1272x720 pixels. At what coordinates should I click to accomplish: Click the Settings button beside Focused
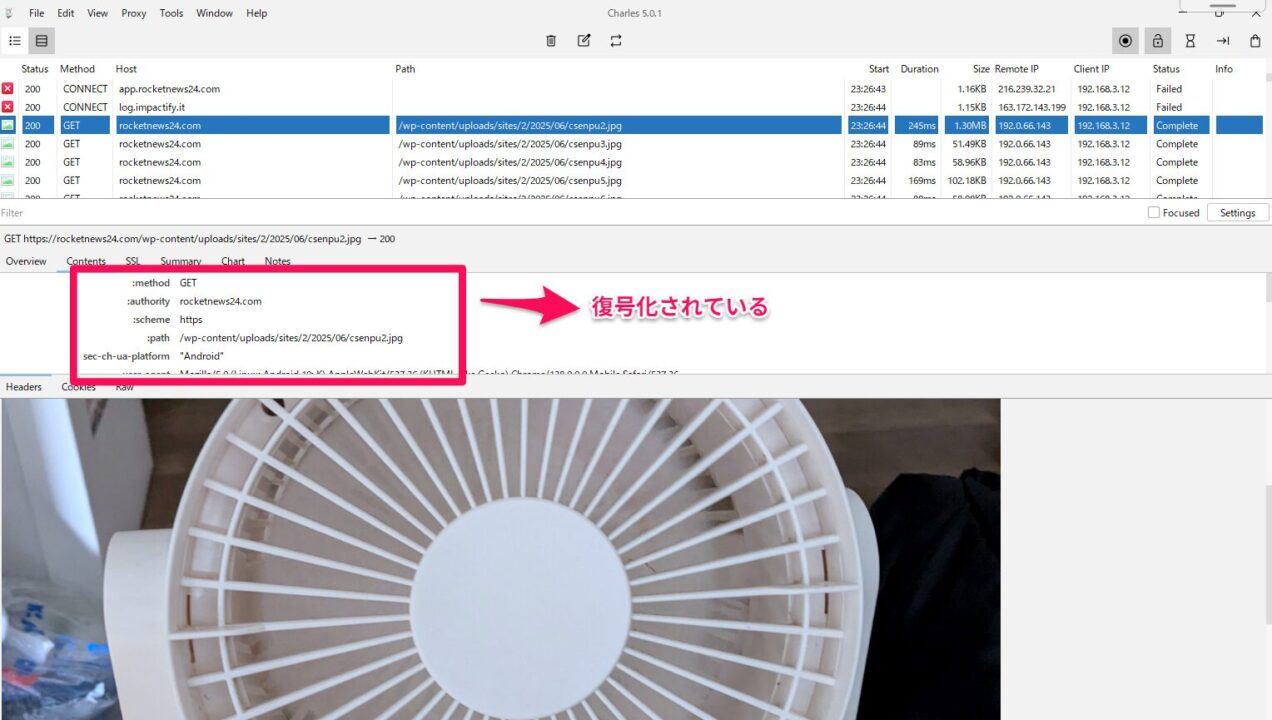1237,213
